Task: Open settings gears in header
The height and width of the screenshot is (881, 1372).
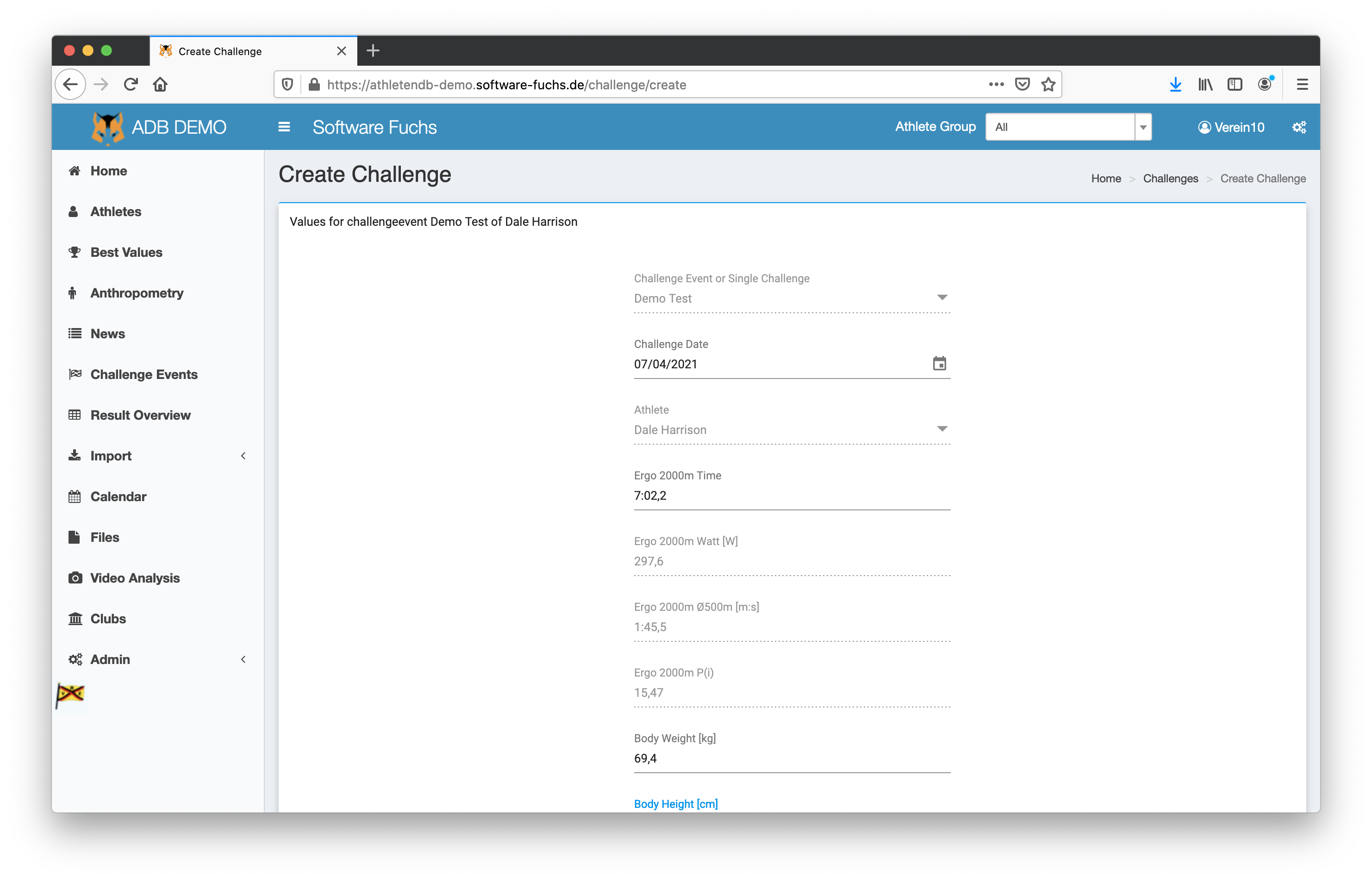Action: (x=1299, y=127)
